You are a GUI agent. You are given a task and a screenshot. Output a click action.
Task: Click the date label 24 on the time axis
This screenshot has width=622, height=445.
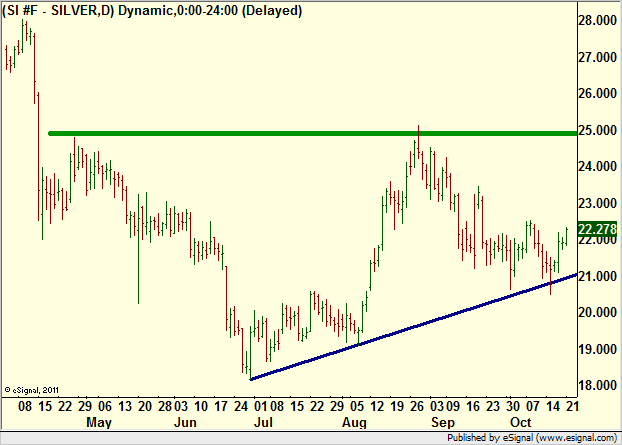pyautogui.click(x=241, y=407)
